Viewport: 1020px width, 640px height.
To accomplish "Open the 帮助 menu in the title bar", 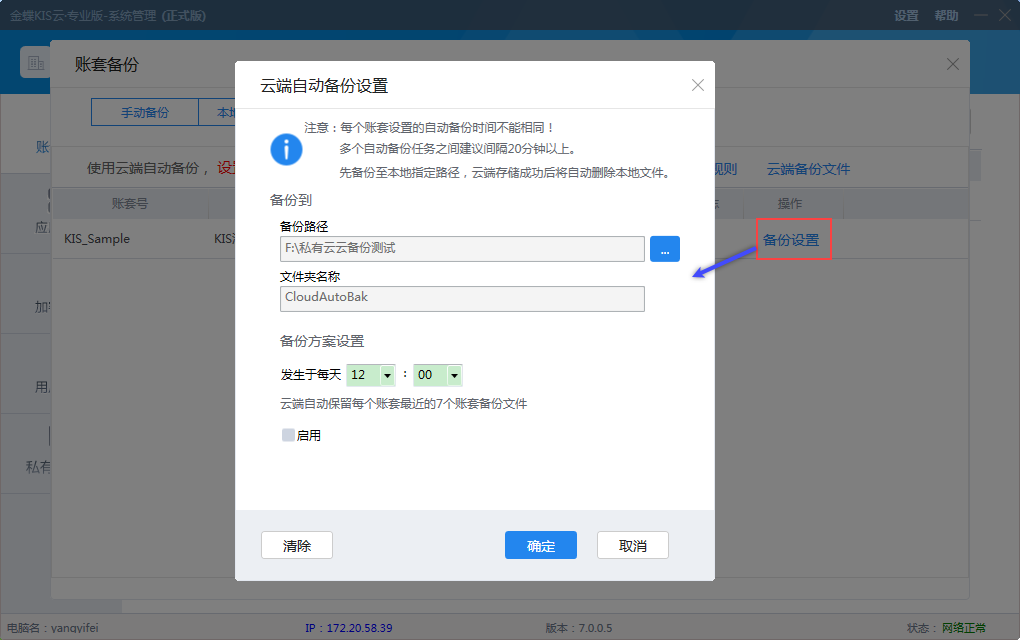I will click(944, 15).
